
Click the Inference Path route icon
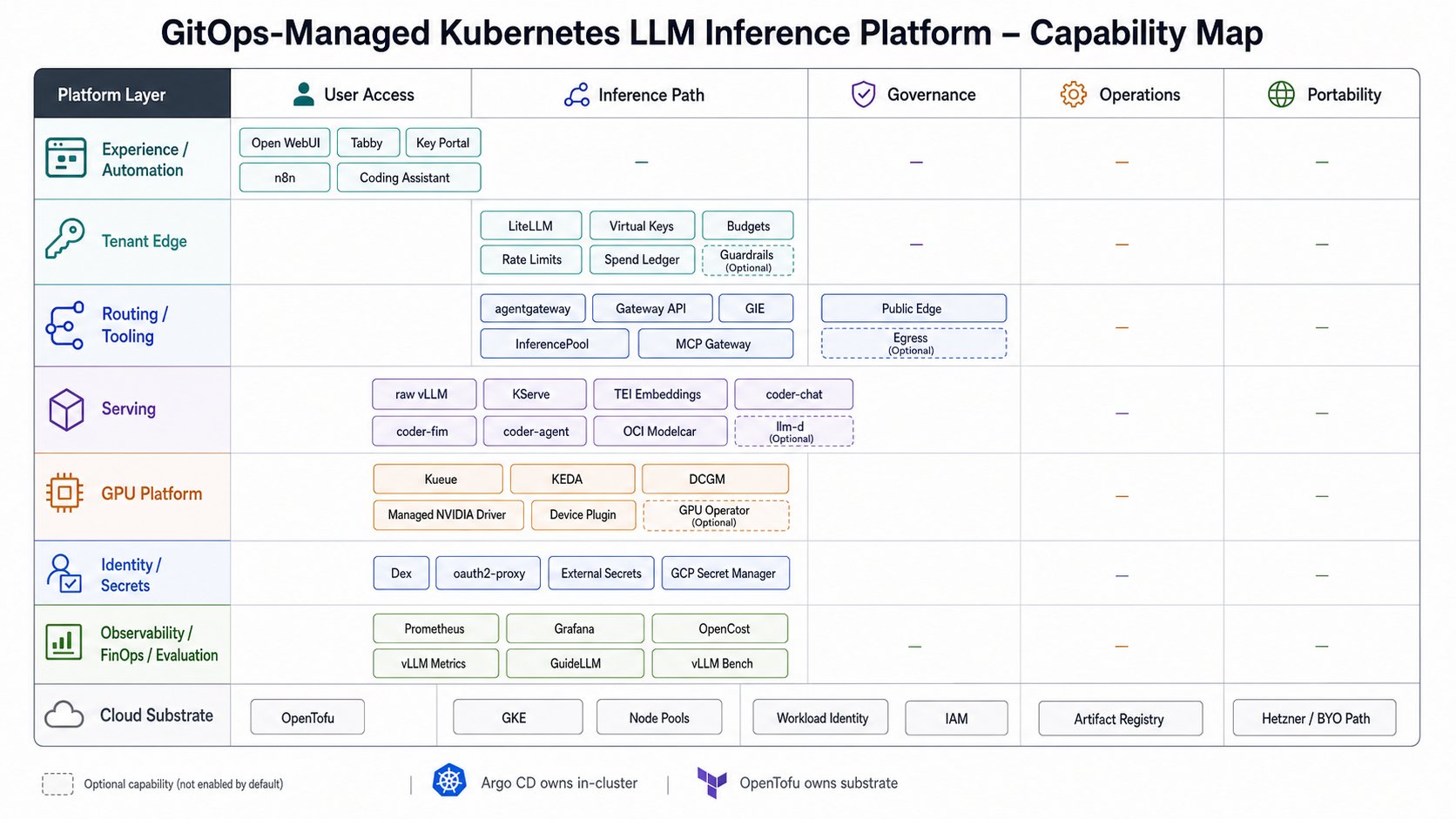576,95
